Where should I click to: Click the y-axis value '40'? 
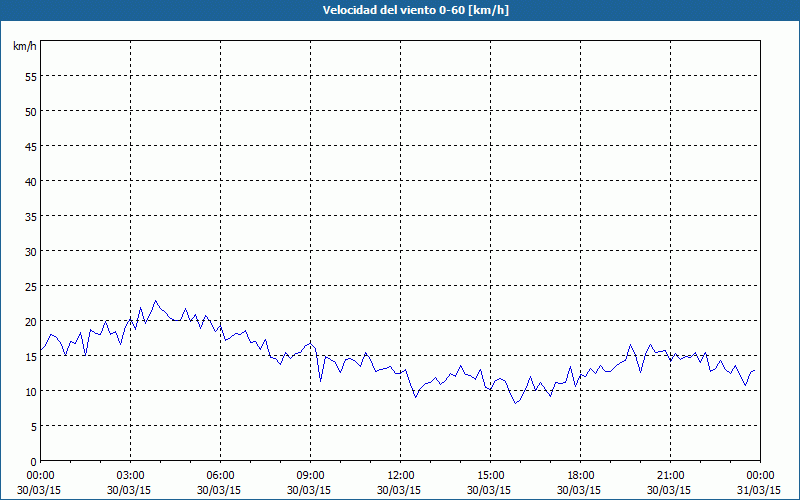click(x=31, y=182)
